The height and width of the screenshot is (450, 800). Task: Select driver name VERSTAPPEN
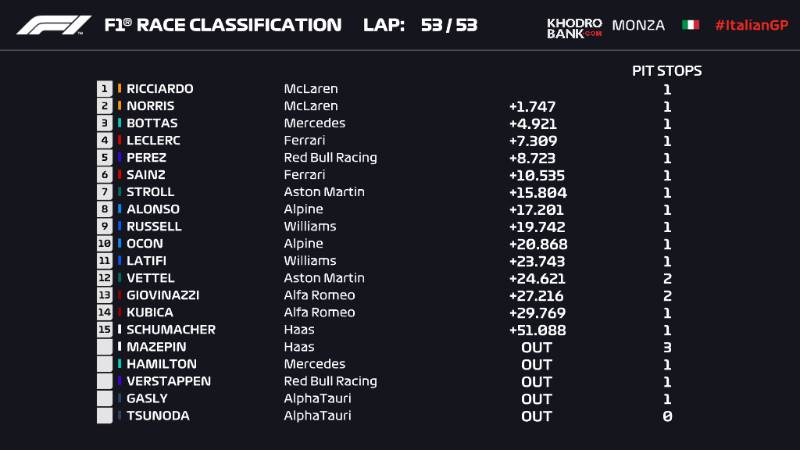tap(168, 381)
